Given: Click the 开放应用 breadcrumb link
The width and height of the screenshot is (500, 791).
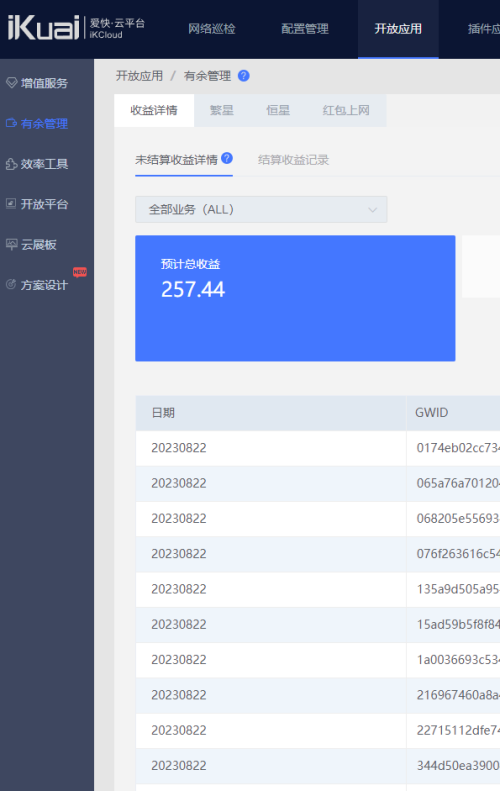Looking at the screenshot, I should point(139,76).
